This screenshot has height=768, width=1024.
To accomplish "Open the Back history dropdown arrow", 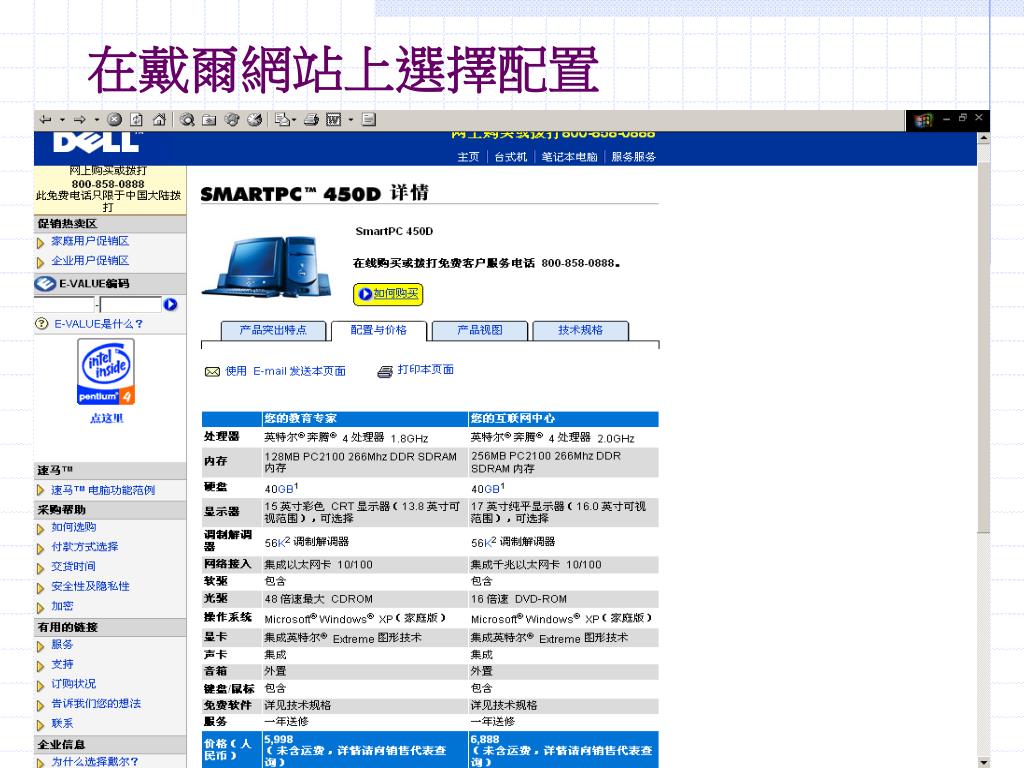I will 63,120.
